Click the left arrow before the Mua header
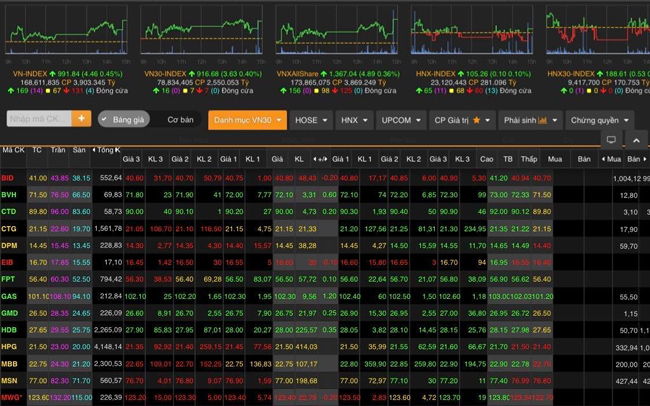 (601, 159)
